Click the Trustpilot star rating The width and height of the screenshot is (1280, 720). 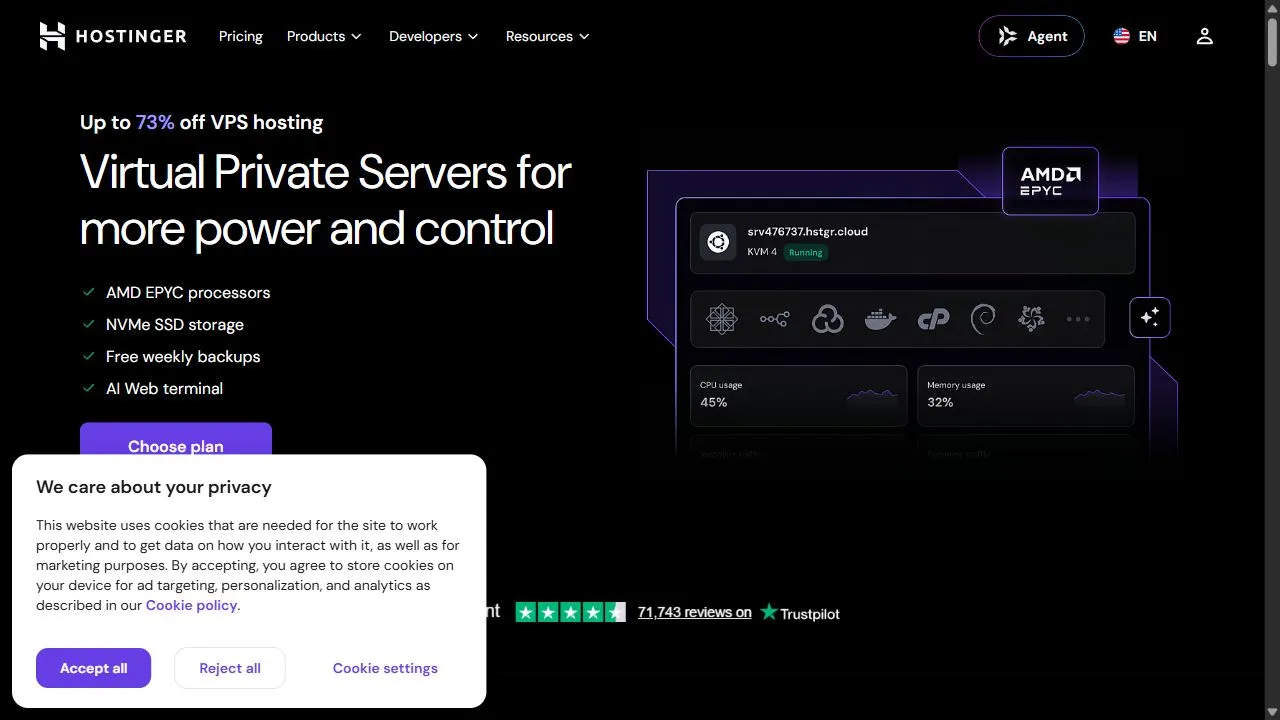pos(571,612)
